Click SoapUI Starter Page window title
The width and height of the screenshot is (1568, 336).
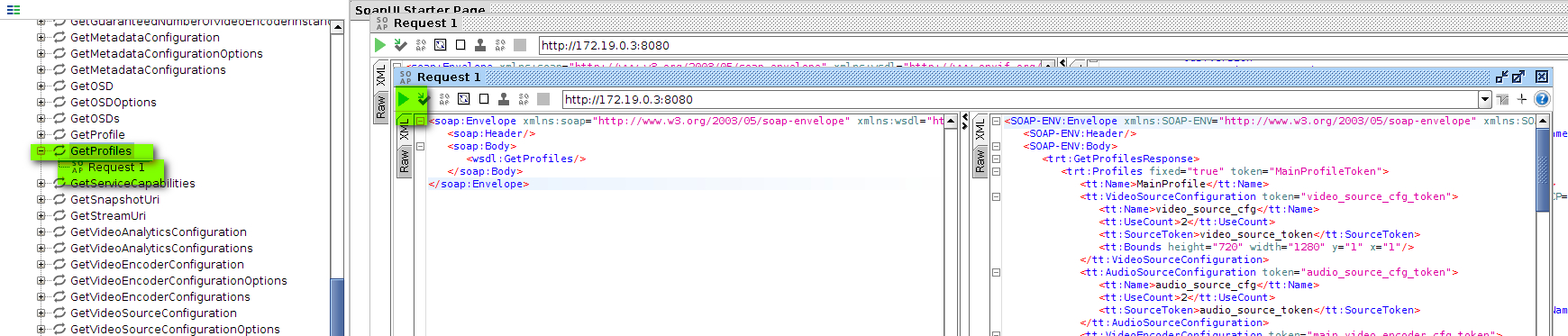pyautogui.click(x=420, y=9)
